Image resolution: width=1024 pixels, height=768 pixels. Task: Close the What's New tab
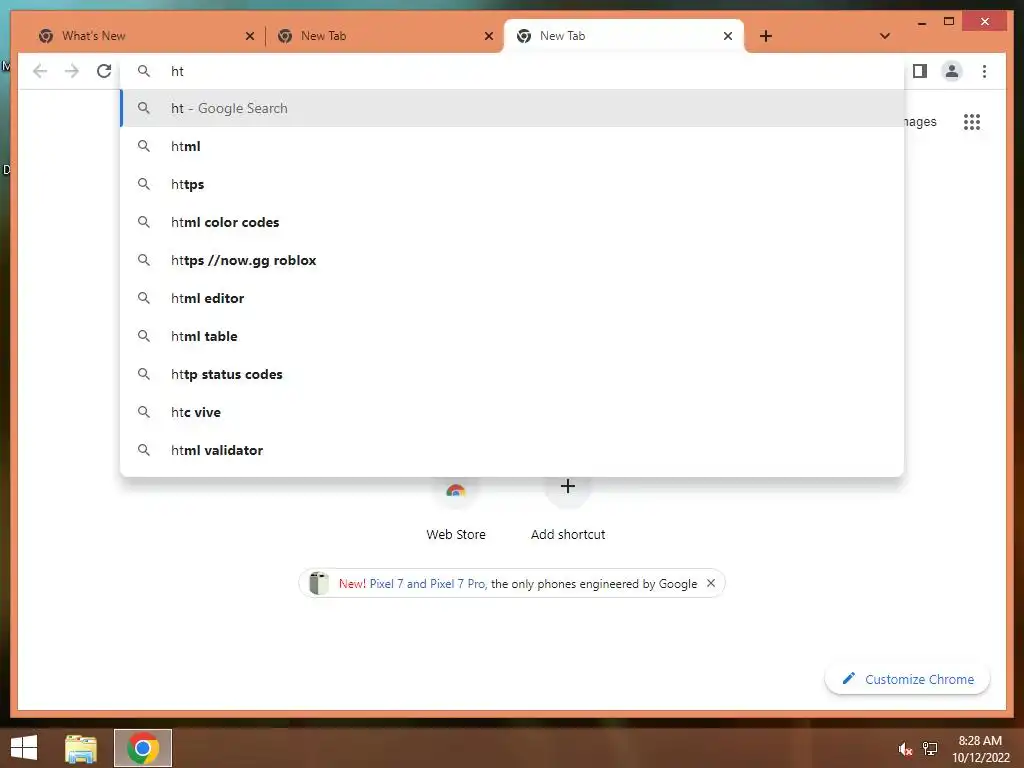pyautogui.click(x=249, y=36)
